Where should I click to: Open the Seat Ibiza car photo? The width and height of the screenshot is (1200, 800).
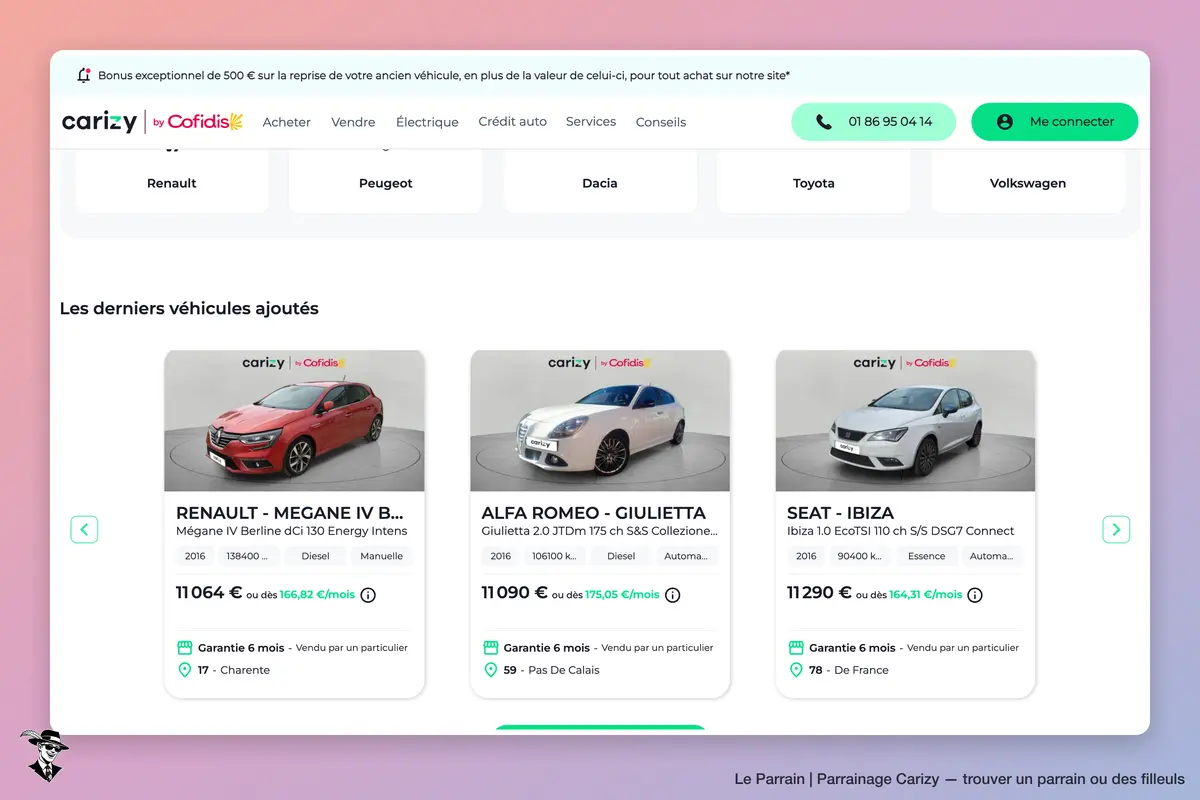(x=906, y=421)
